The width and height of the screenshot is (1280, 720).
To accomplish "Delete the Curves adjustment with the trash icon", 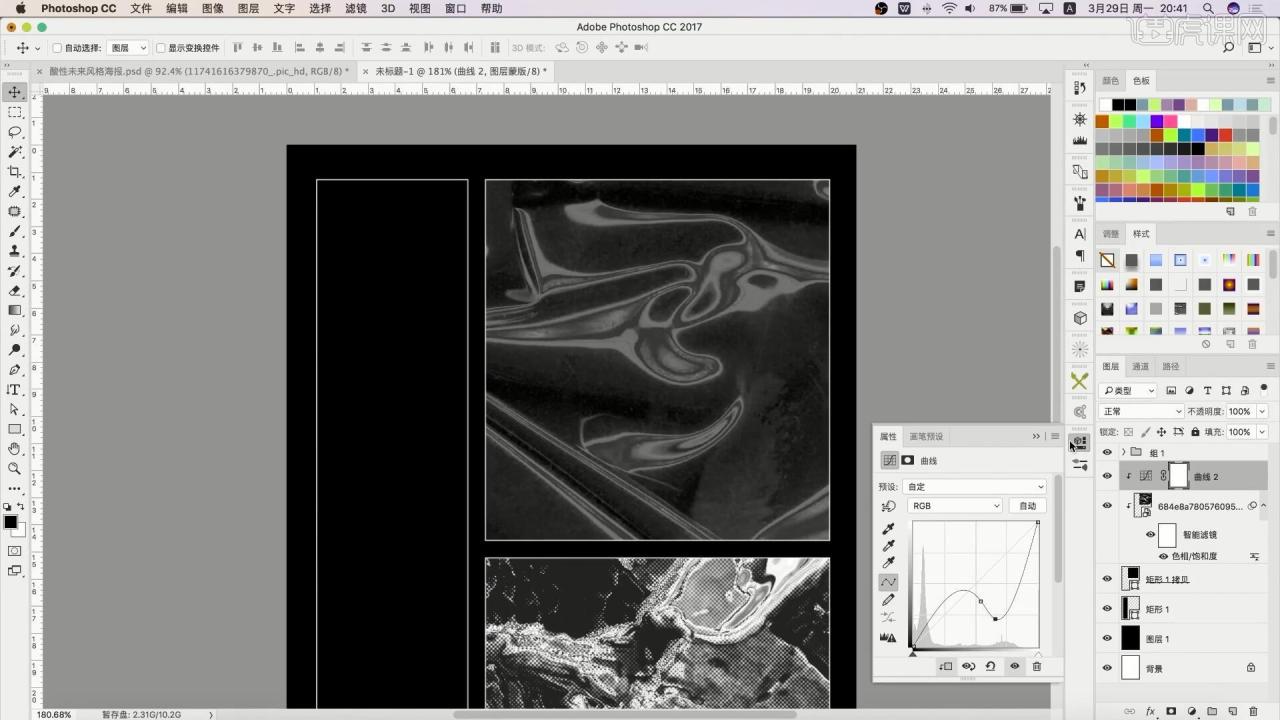I will point(1037,666).
